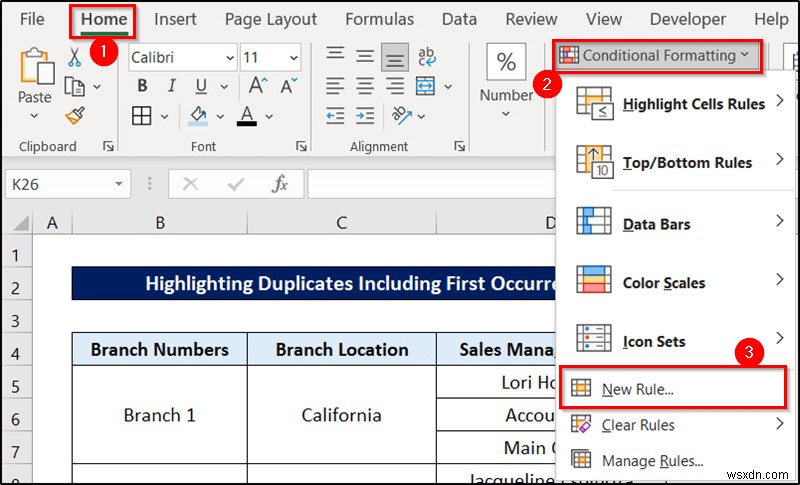Apply font color A icon
The width and height of the screenshot is (800, 485).
pos(247,116)
